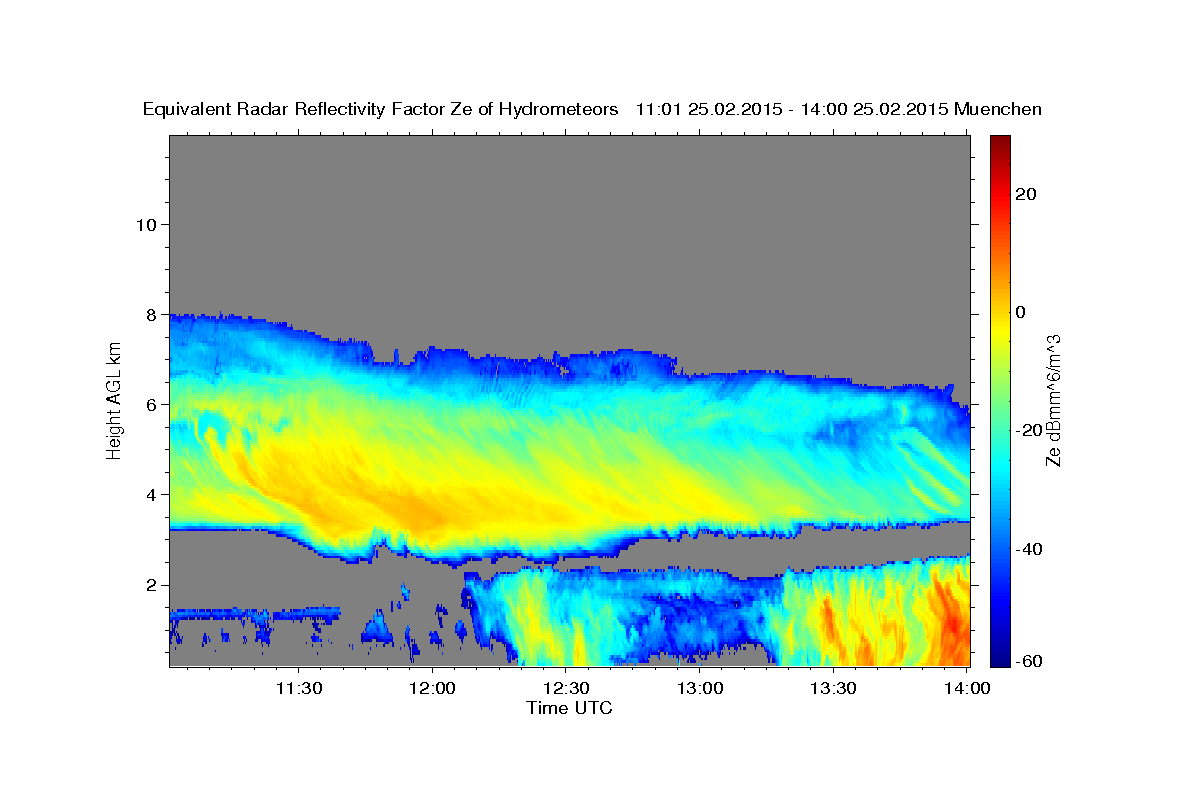Click the height tick label '2'
The image size is (1200, 800).
pyautogui.click(x=150, y=585)
